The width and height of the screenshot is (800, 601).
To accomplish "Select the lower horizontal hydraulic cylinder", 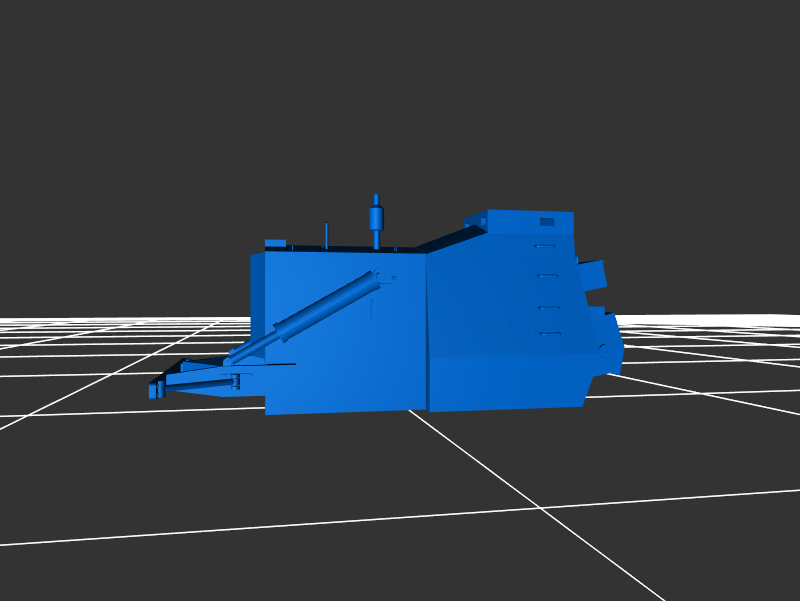I will pyautogui.click(x=203, y=381).
